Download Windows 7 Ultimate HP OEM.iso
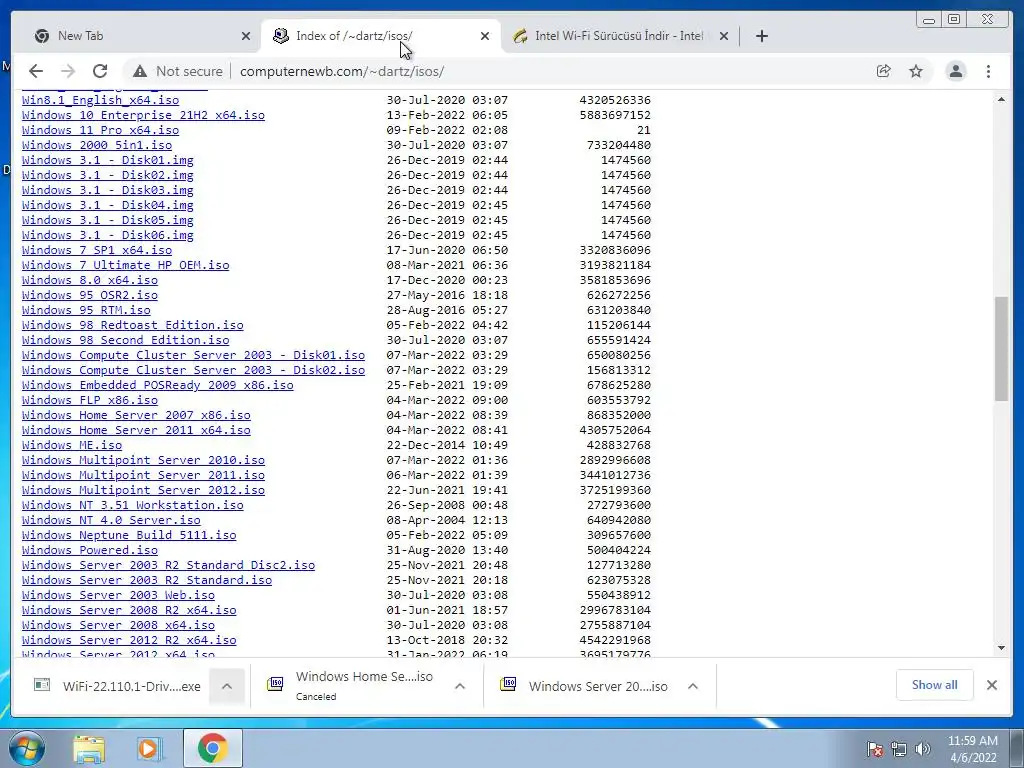1024x768 pixels. (x=125, y=265)
